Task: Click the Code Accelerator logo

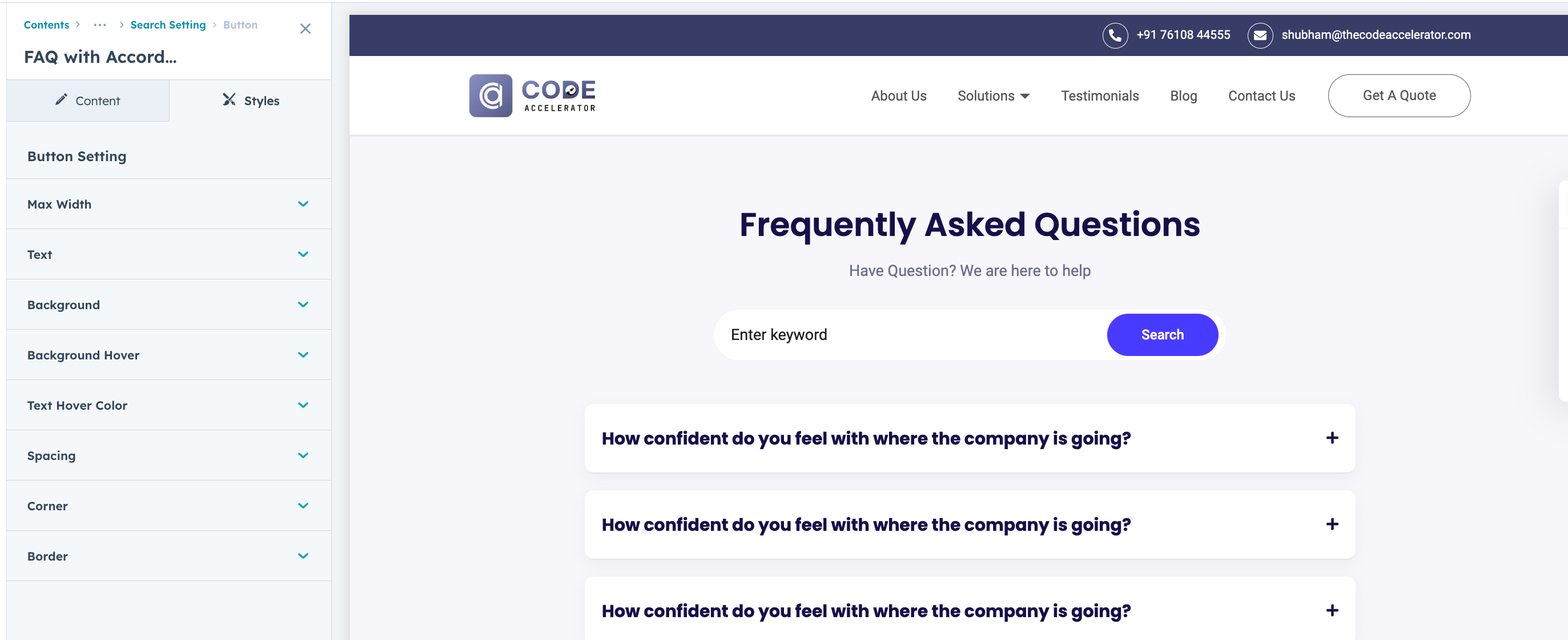Action: pyautogui.click(x=532, y=95)
